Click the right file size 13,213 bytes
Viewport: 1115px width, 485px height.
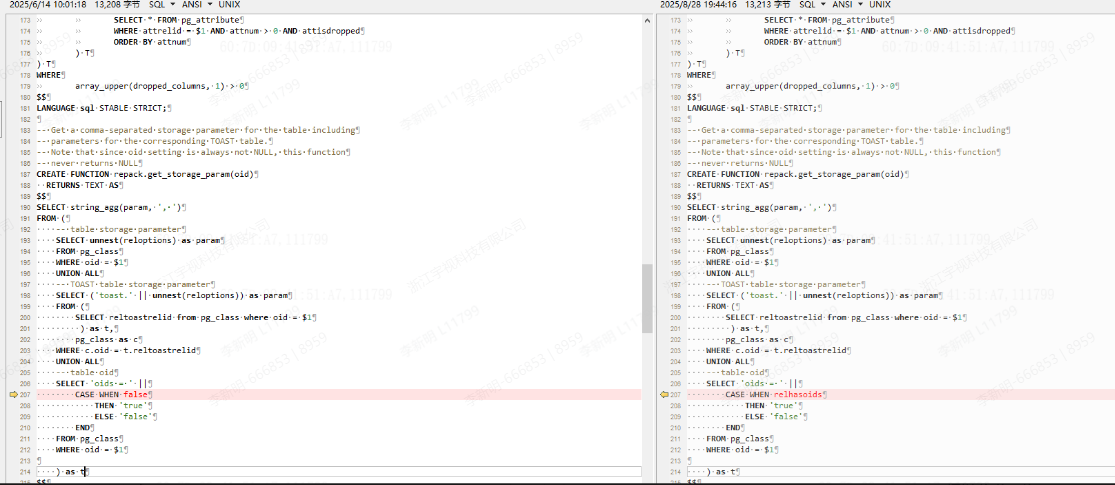(x=768, y=4)
